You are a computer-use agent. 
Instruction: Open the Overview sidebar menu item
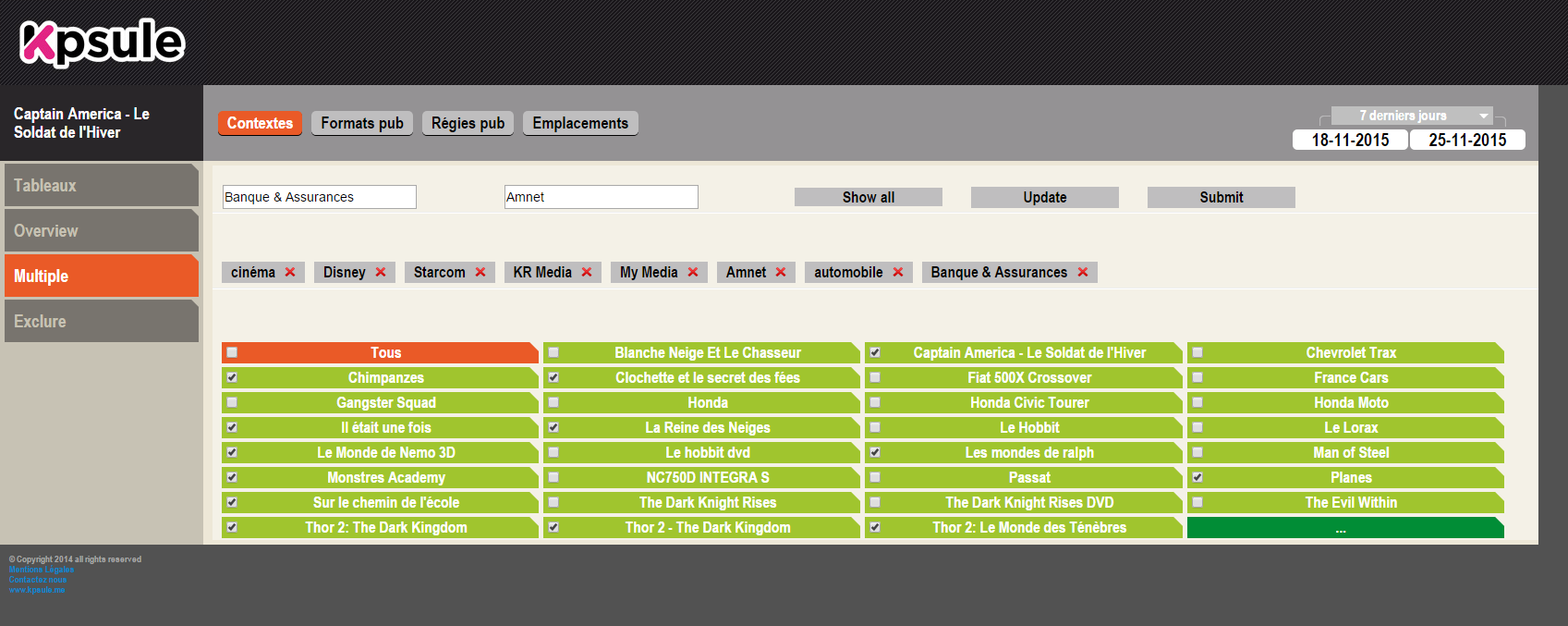pyautogui.click(x=102, y=231)
